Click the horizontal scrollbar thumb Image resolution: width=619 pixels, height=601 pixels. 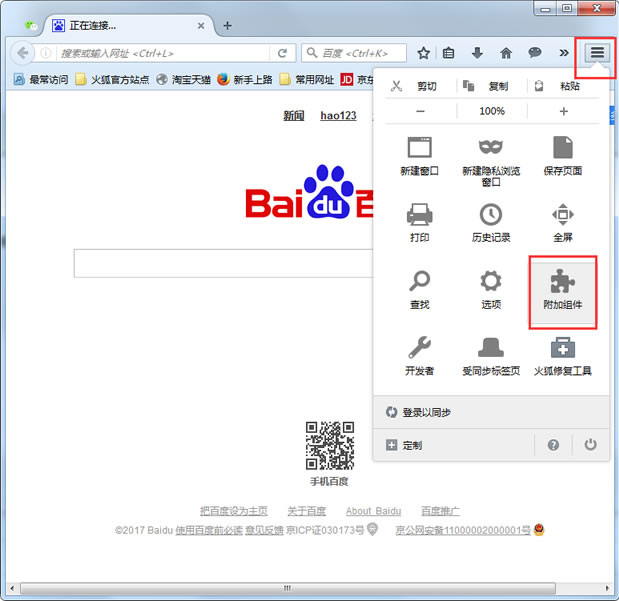coord(288,588)
